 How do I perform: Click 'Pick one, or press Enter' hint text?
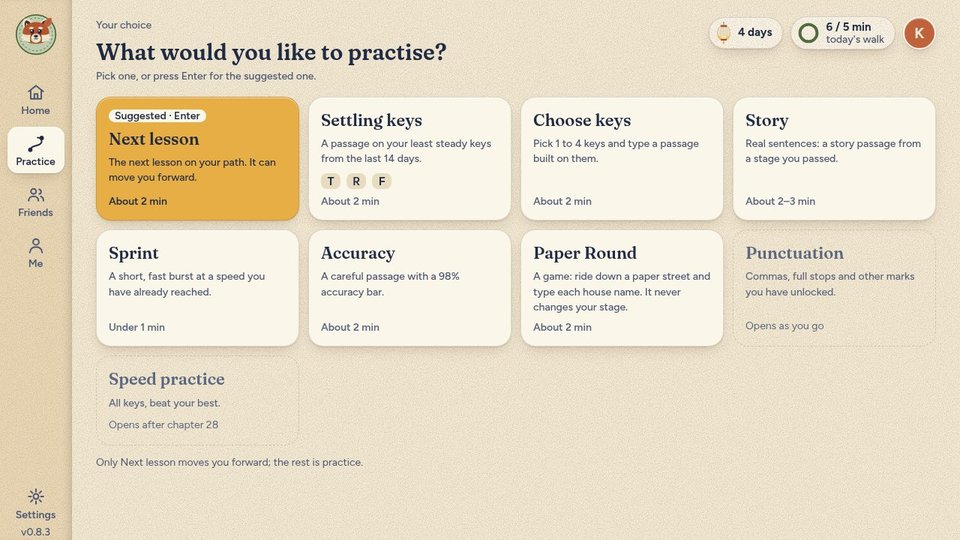(x=206, y=76)
